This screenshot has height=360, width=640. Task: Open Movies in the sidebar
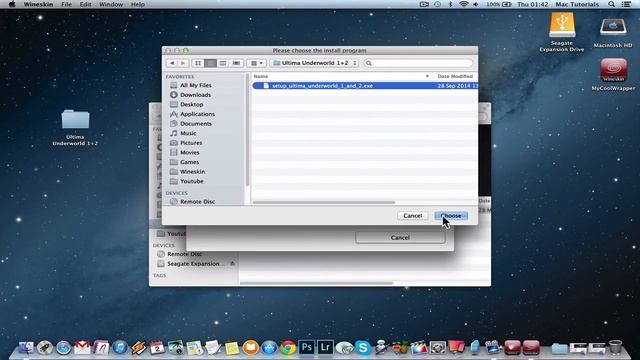click(190, 152)
